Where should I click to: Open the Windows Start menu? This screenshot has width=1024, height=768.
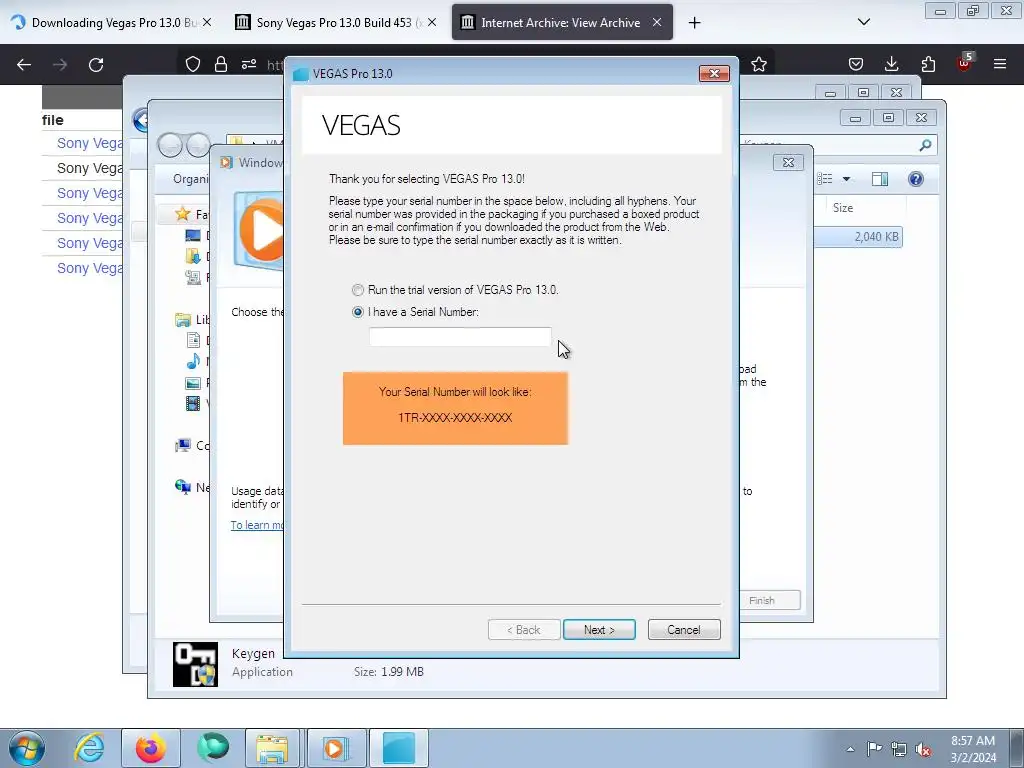coord(27,748)
